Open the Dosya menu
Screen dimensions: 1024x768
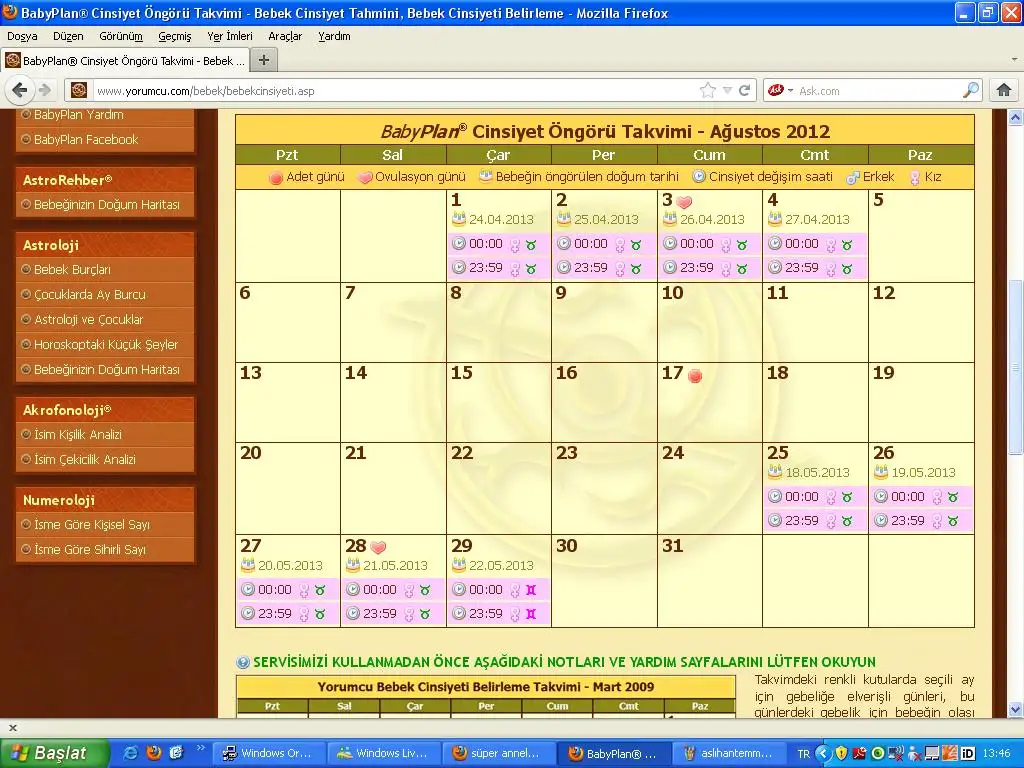point(22,36)
